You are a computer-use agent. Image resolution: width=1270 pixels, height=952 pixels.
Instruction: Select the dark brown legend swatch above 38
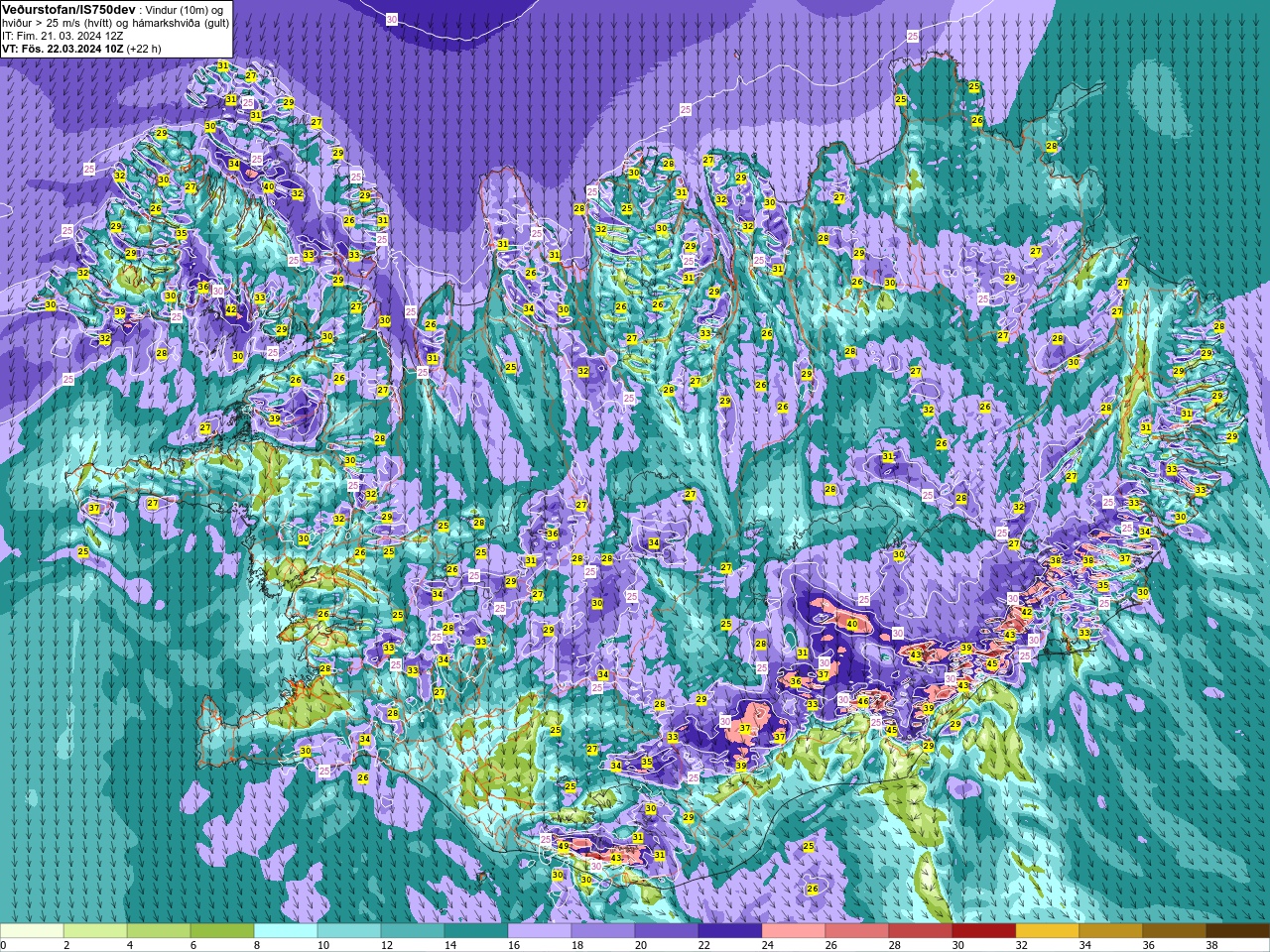pos(1238,931)
